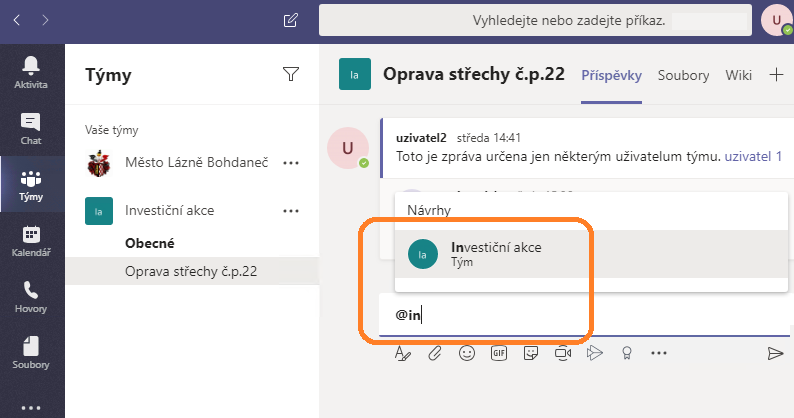
Task: Open the sticker picker icon
Action: pos(531,353)
